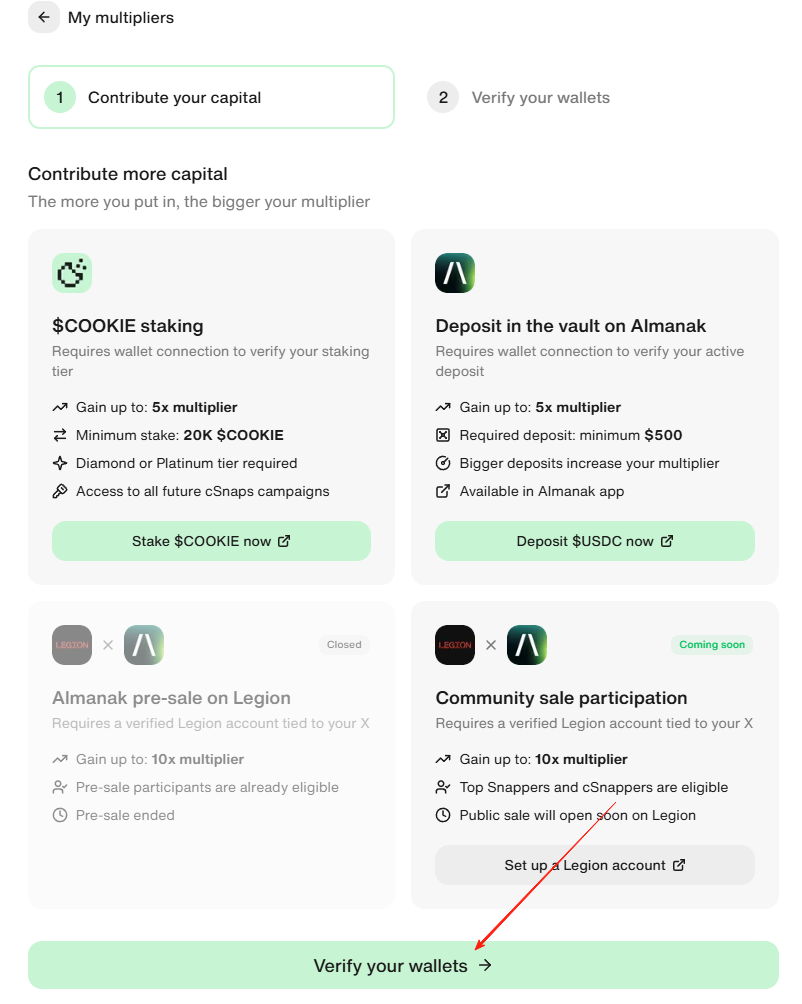802x1004 pixels.
Task: Select the Contribute your capital step
Action: click(x=211, y=97)
